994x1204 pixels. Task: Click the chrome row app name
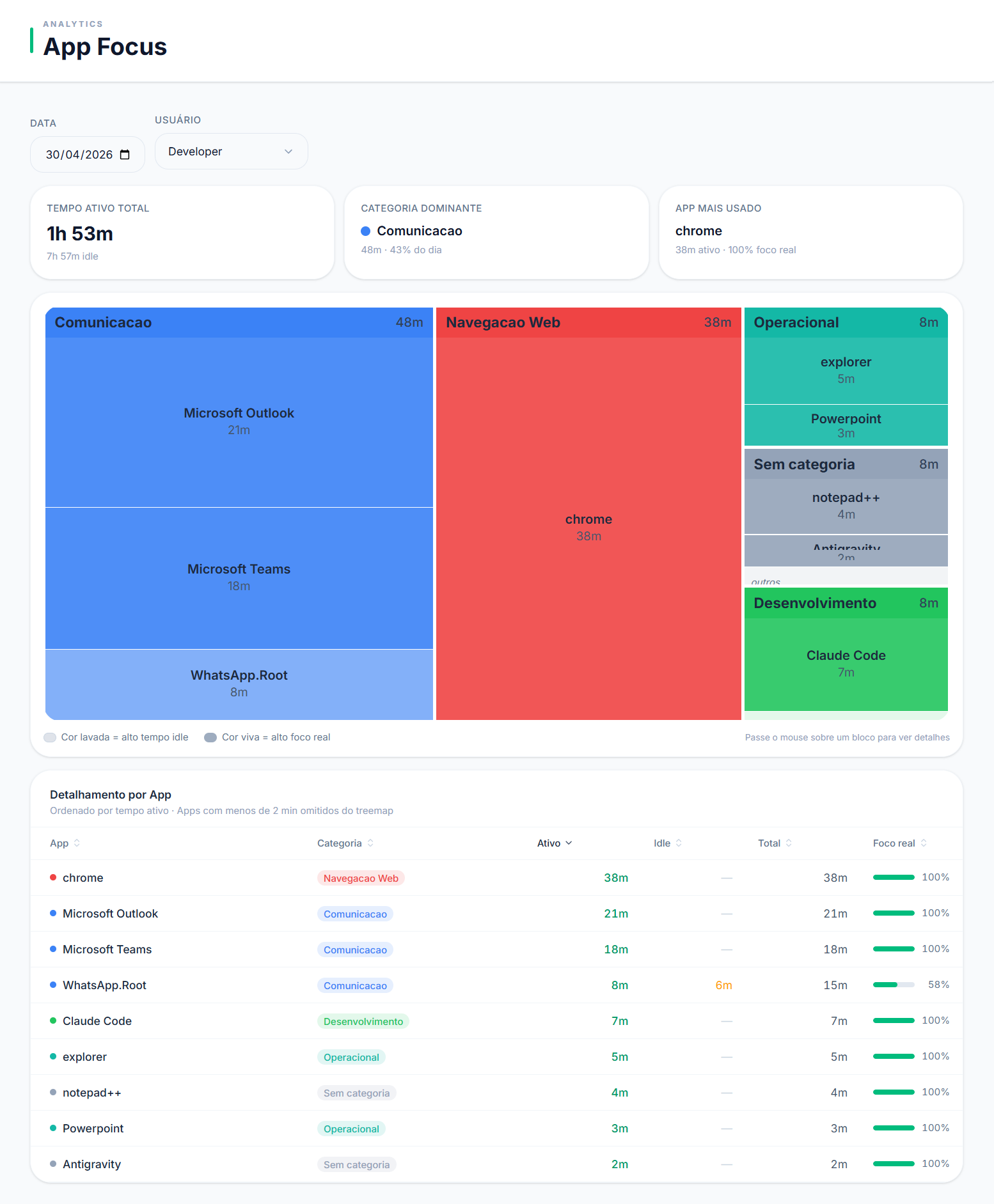point(83,878)
